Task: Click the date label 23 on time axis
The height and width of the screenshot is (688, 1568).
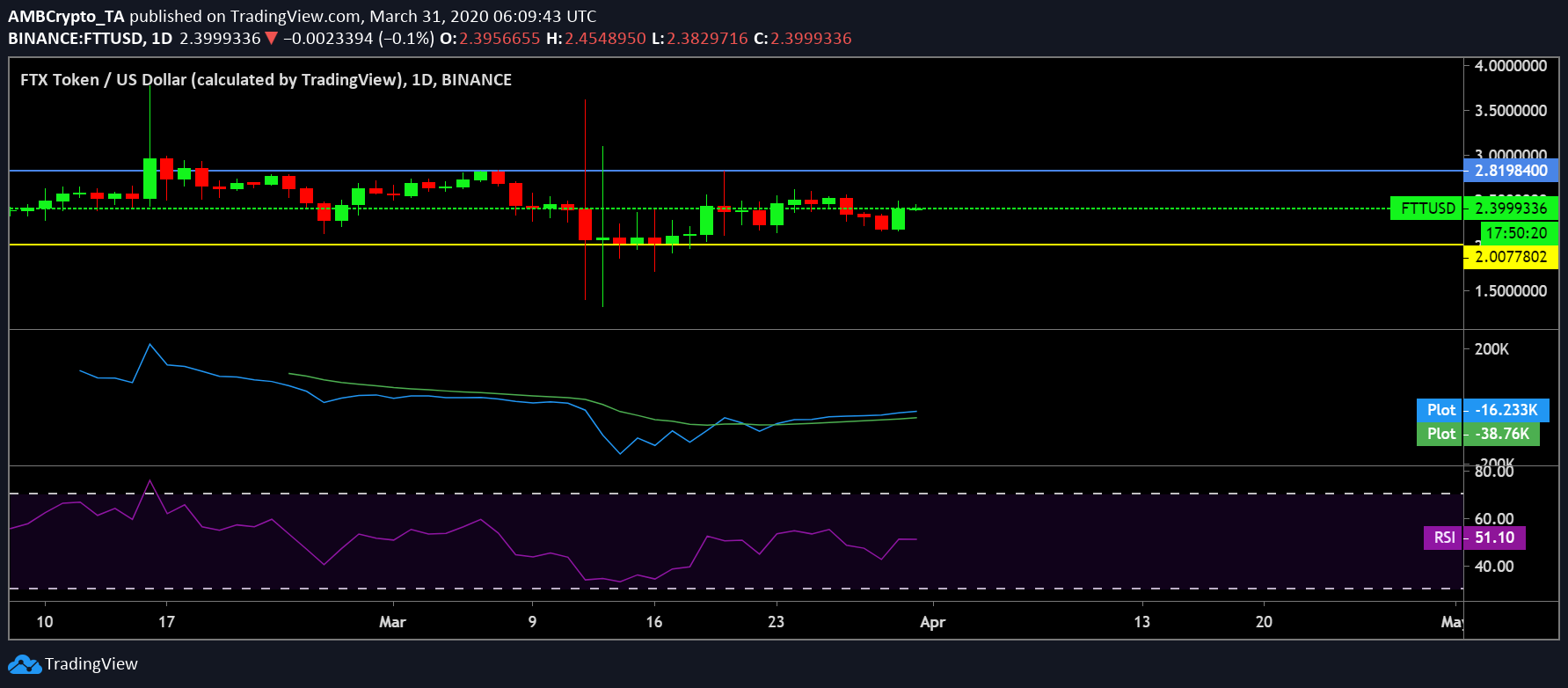Action: [x=776, y=622]
